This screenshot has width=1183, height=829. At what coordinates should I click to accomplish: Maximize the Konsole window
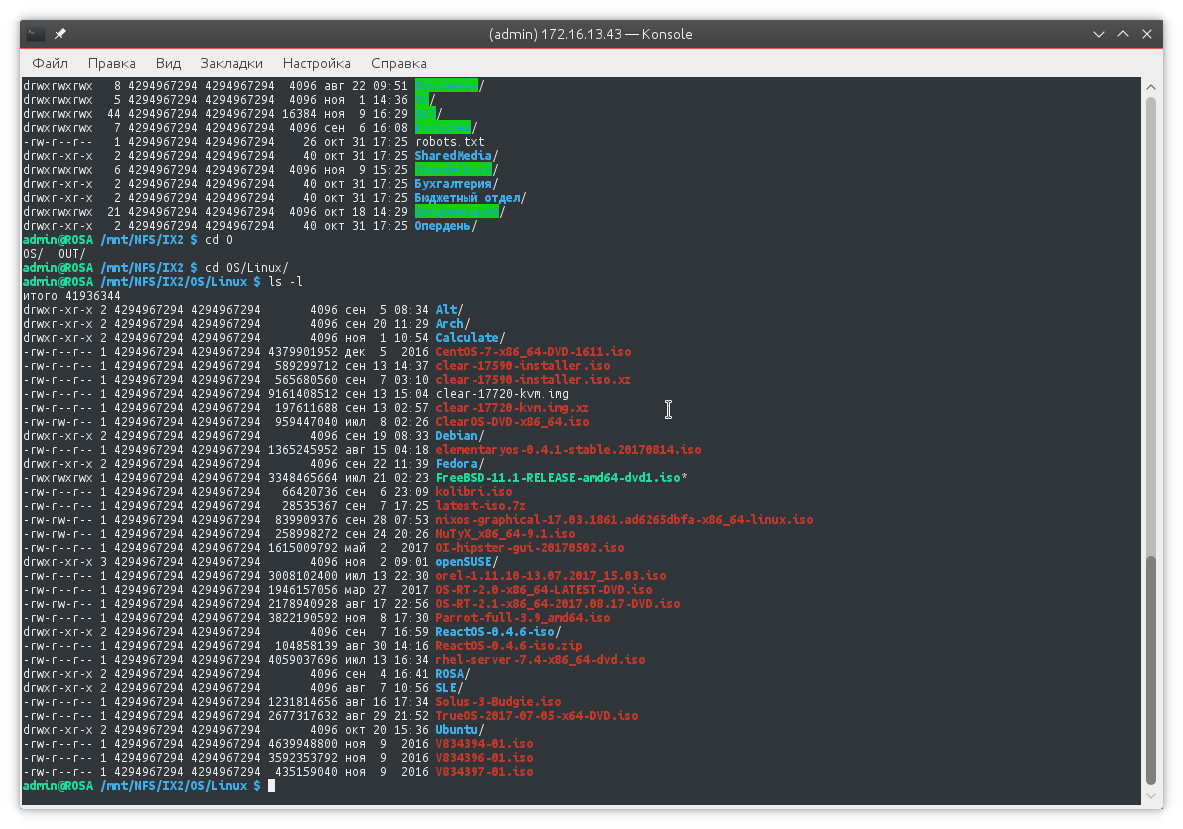(x=1123, y=34)
